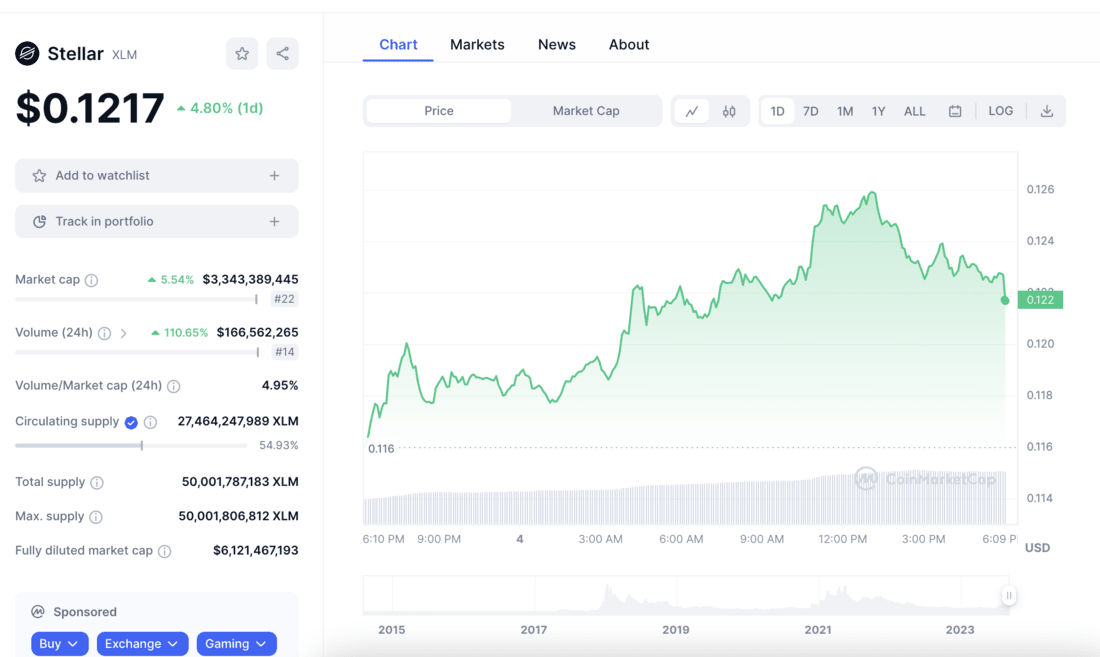1100x657 pixels.
Task: Open the About tab
Action: [629, 45]
